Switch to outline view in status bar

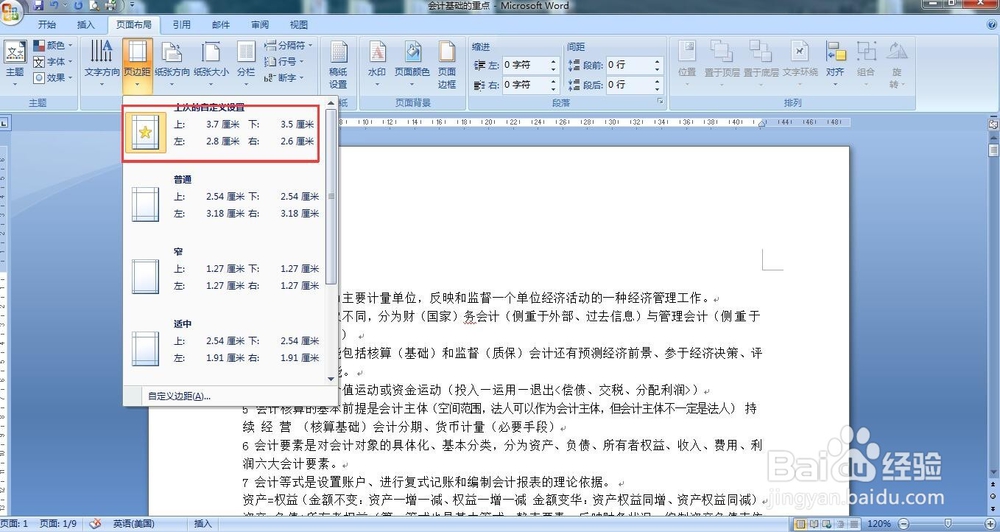(x=839, y=524)
